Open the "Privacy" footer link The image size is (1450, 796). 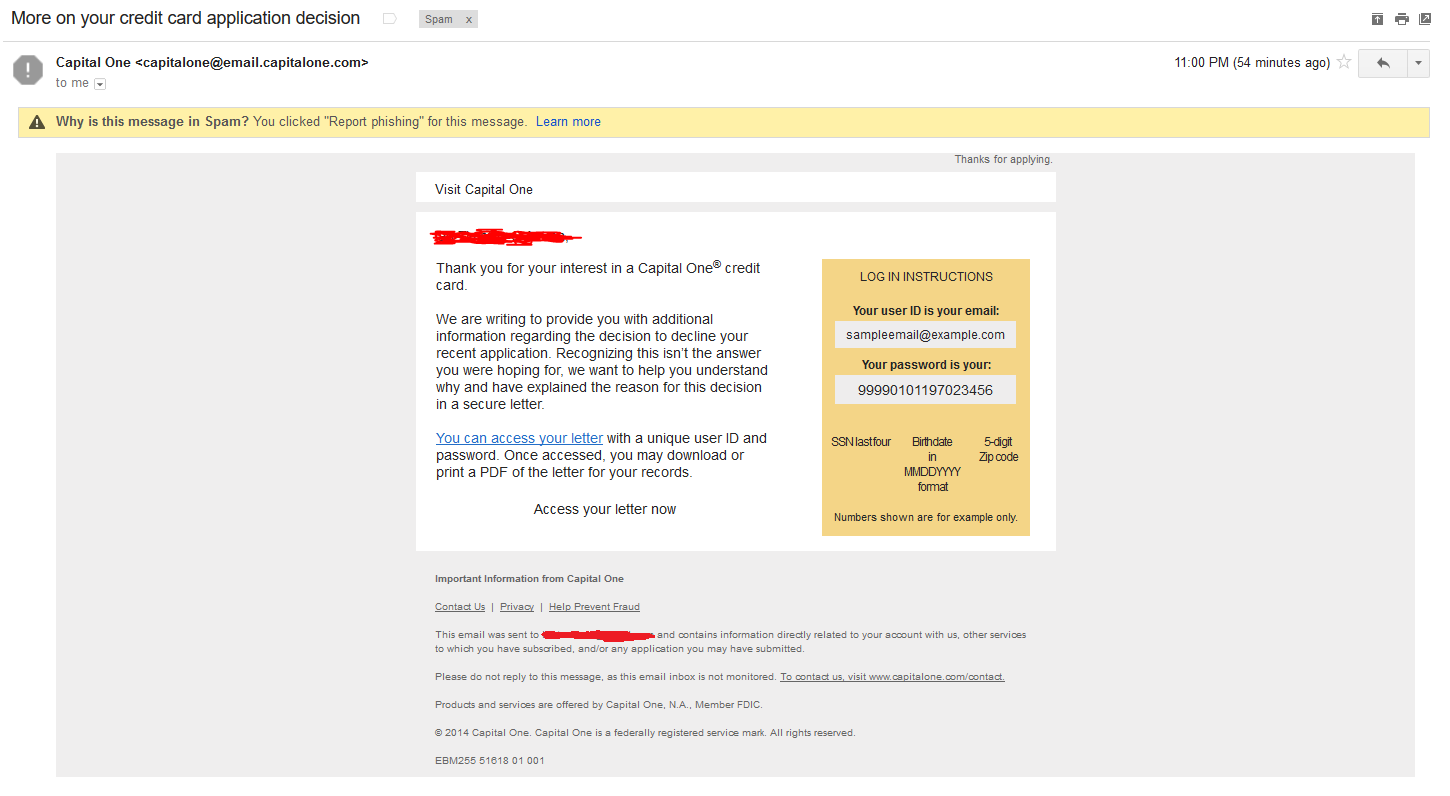(x=517, y=607)
